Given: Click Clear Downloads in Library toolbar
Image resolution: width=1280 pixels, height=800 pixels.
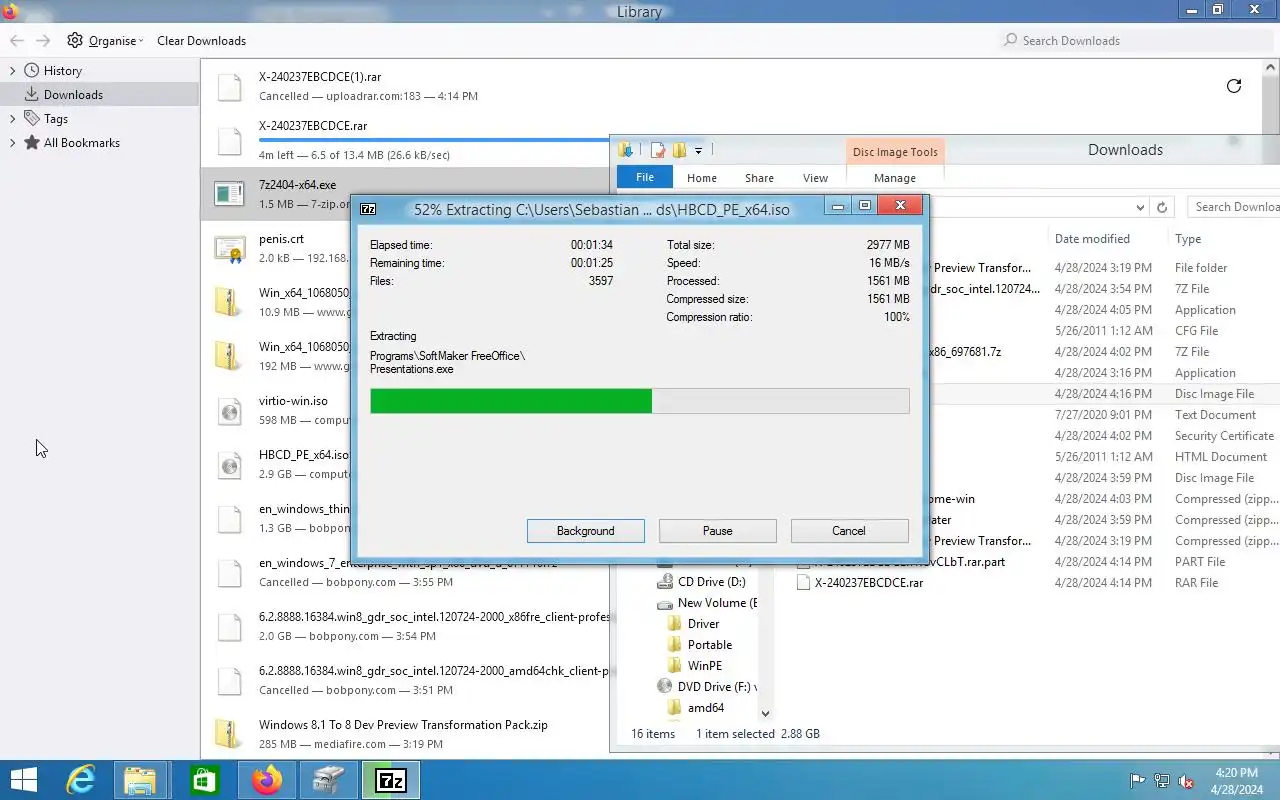Looking at the screenshot, I should point(201,41).
